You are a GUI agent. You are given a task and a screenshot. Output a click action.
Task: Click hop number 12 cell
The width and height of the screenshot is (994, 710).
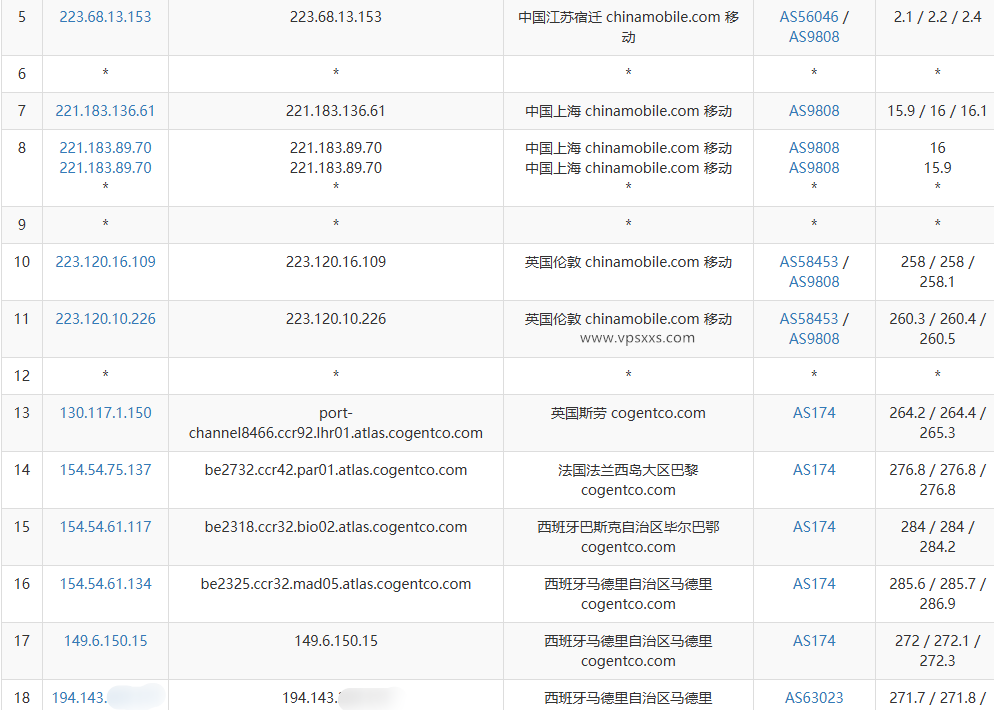coord(22,375)
